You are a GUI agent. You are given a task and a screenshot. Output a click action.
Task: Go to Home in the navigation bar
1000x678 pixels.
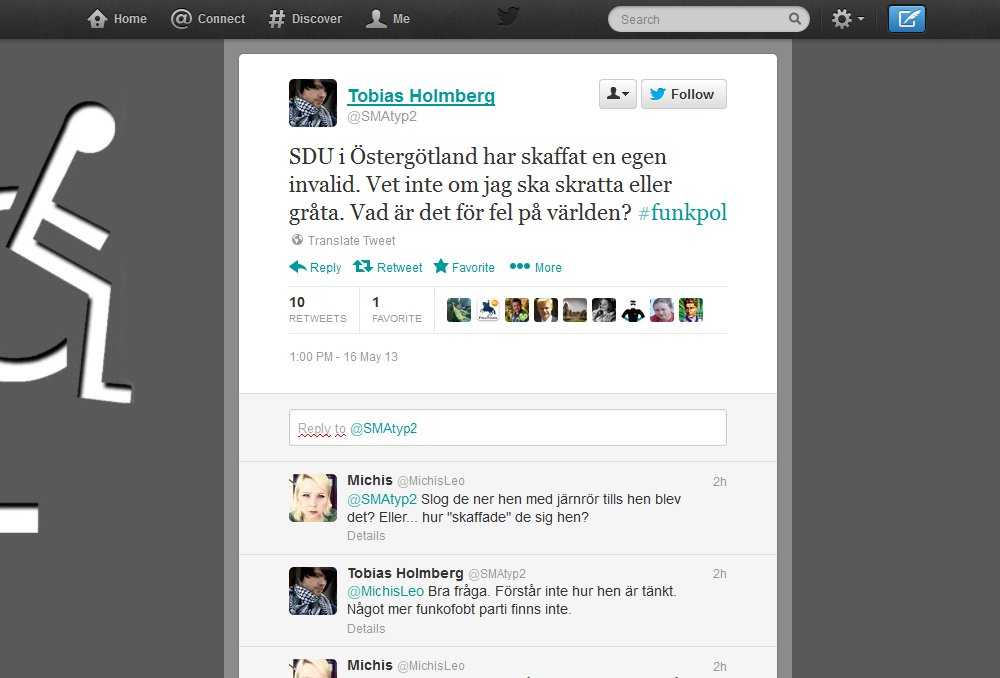pyautogui.click(x=117, y=18)
